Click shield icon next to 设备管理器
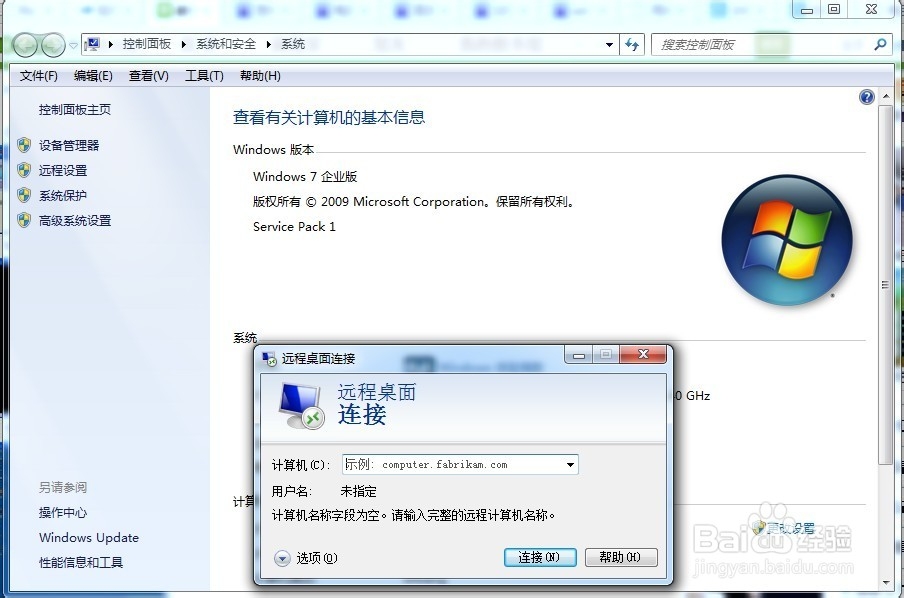The height and width of the screenshot is (598, 904). point(24,145)
